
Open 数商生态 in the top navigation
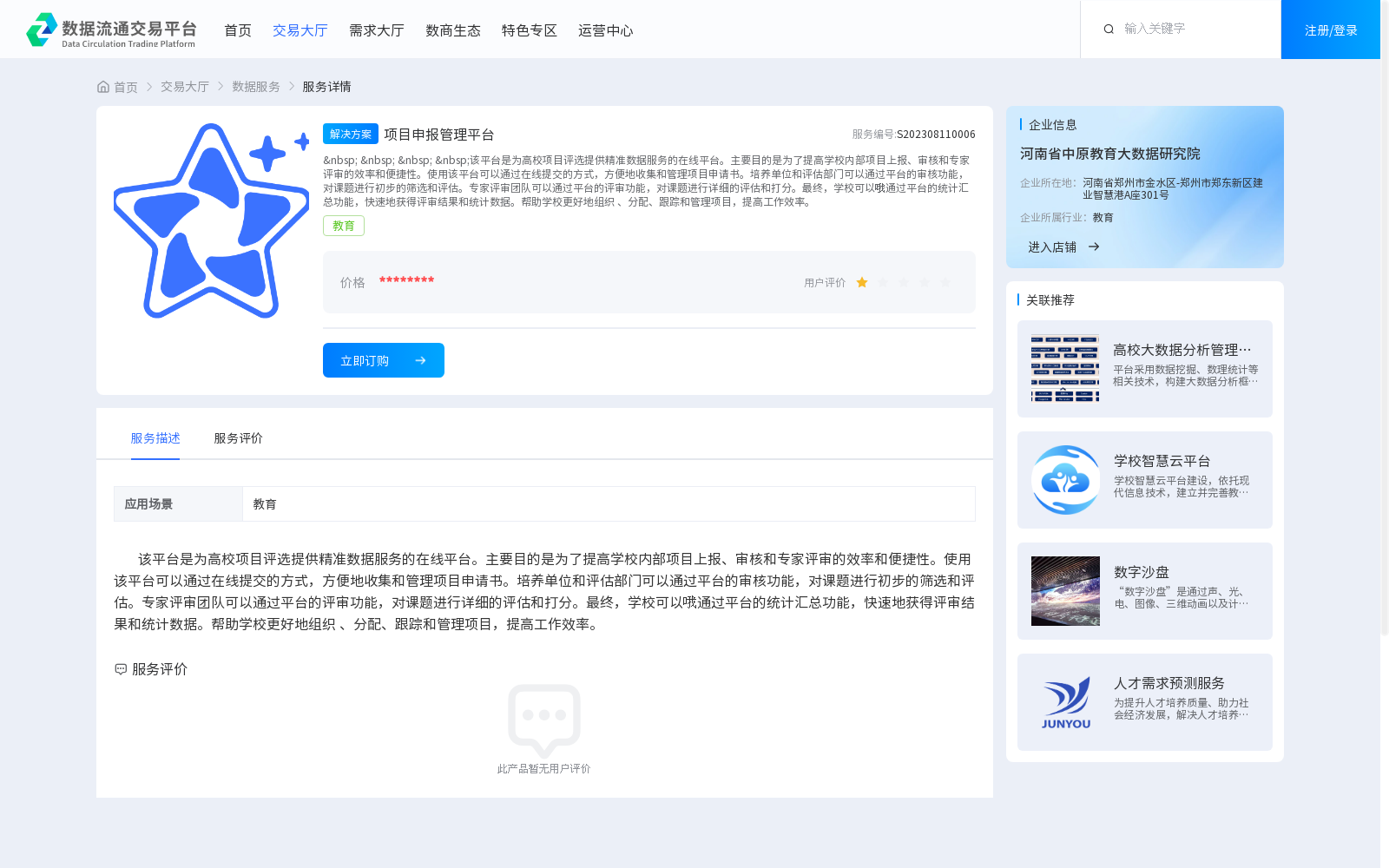453,30
